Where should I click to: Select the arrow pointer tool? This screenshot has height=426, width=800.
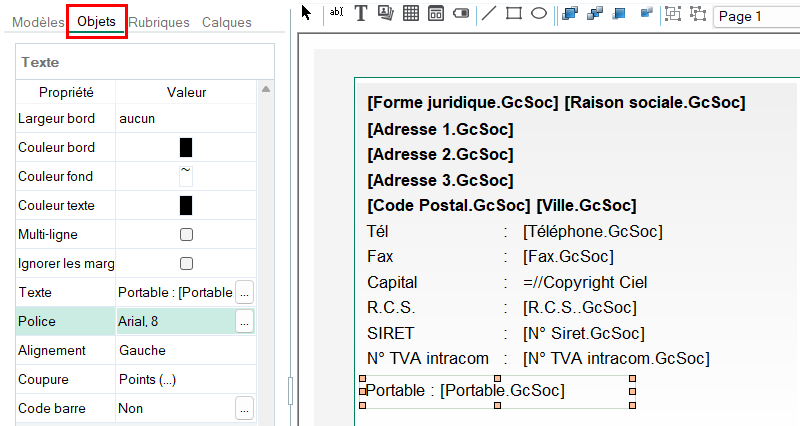point(306,13)
